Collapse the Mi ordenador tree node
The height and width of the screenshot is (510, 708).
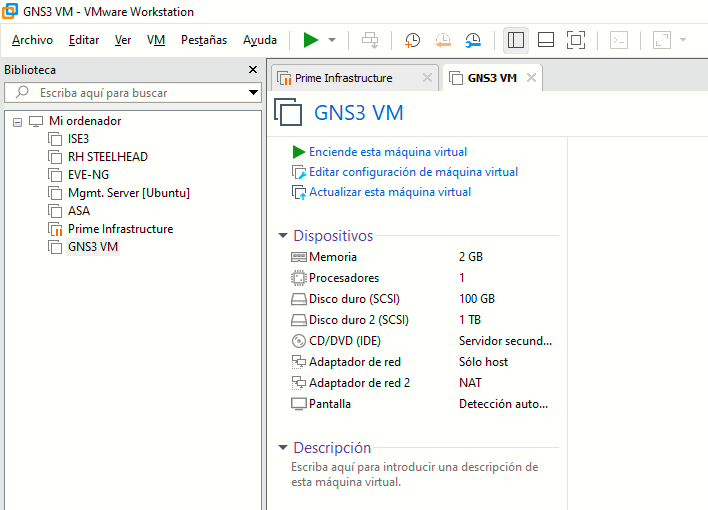pyautogui.click(x=17, y=122)
